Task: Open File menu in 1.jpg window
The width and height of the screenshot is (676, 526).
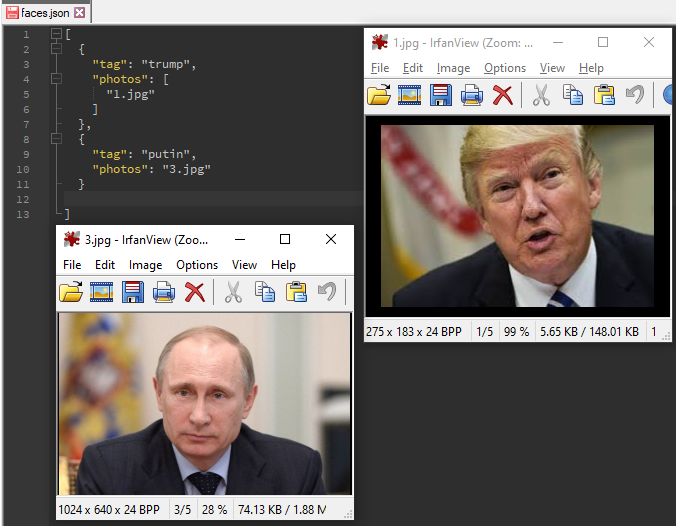Action: [x=380, y=68]
